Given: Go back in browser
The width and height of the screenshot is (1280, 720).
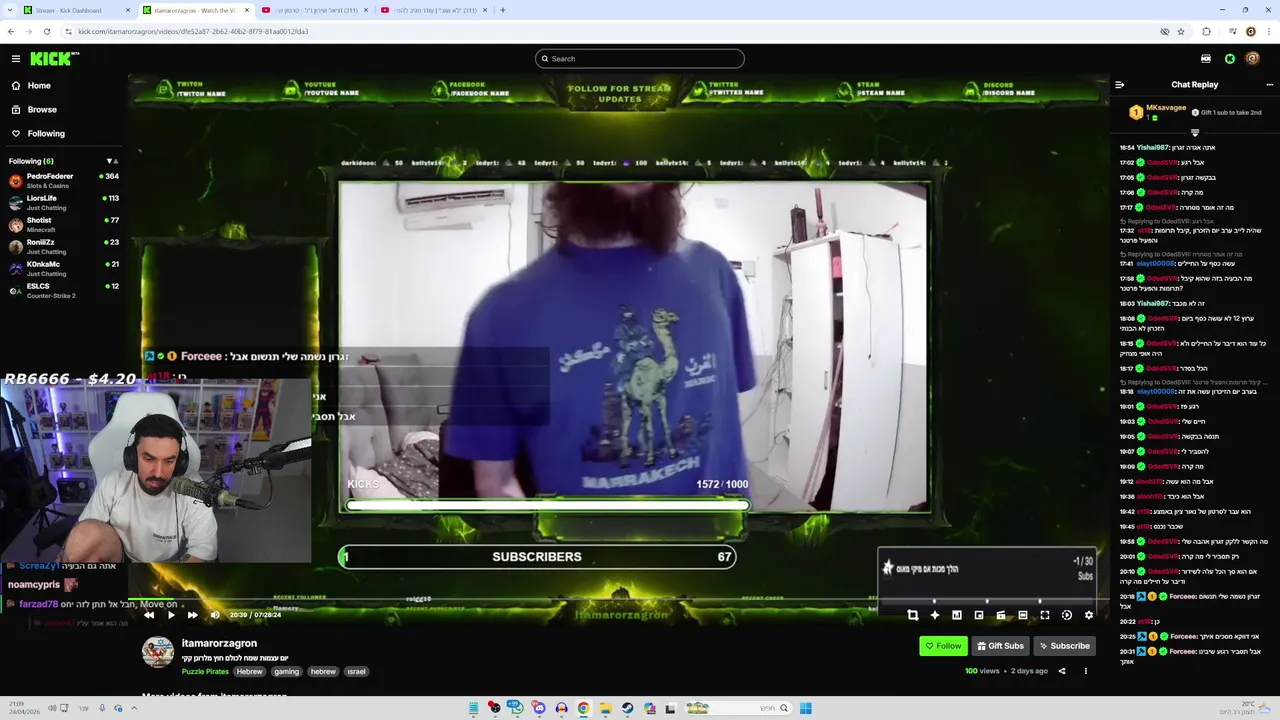Looking at the screenshot, I should click(10, 31).
